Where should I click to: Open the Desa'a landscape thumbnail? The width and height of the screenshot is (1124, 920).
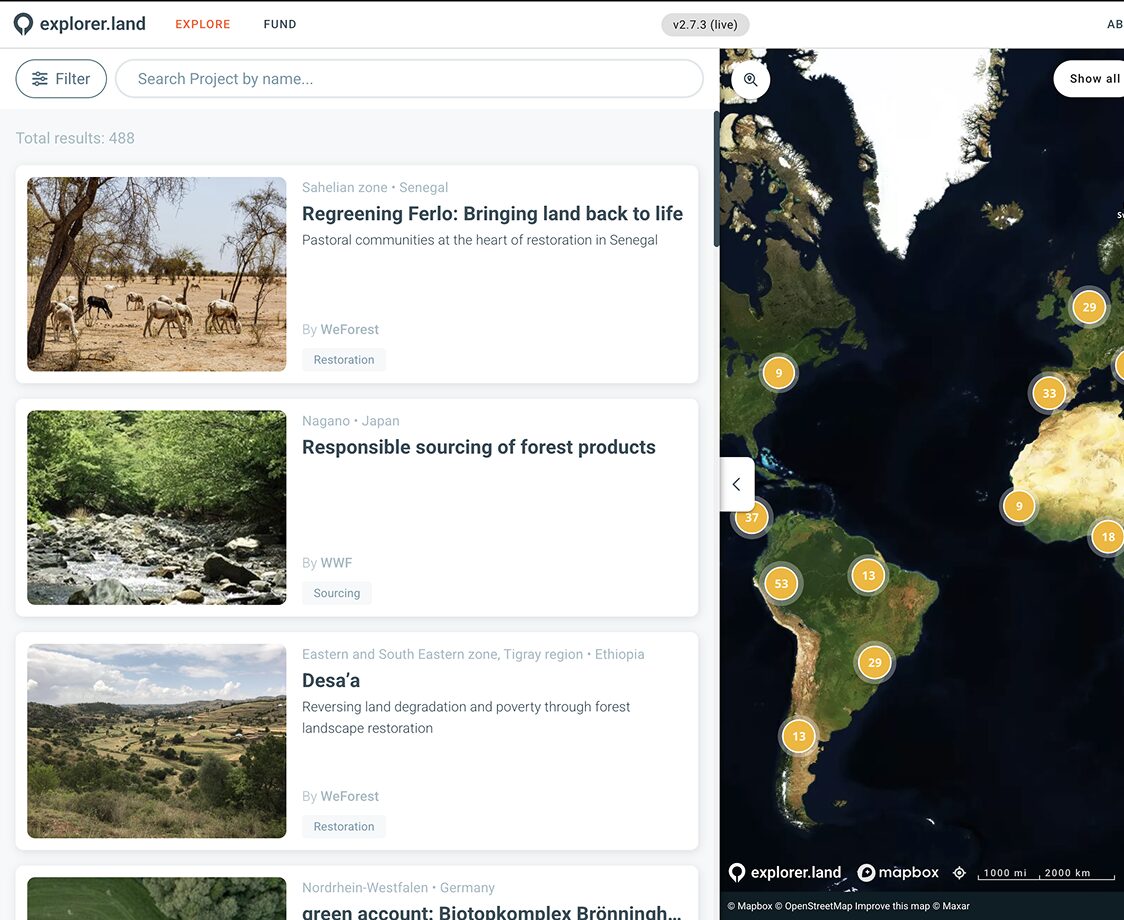(157, 741)
